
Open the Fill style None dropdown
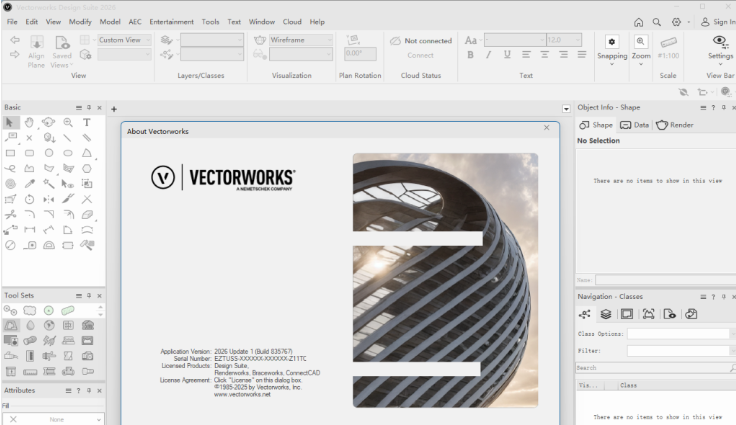[60, 419]
